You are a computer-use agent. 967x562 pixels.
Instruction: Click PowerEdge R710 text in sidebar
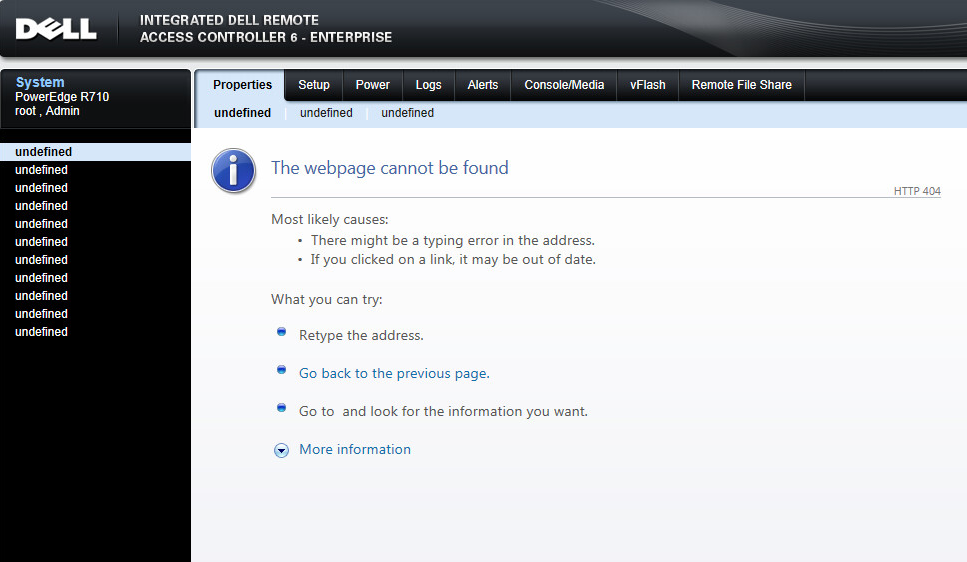[62, 97]
